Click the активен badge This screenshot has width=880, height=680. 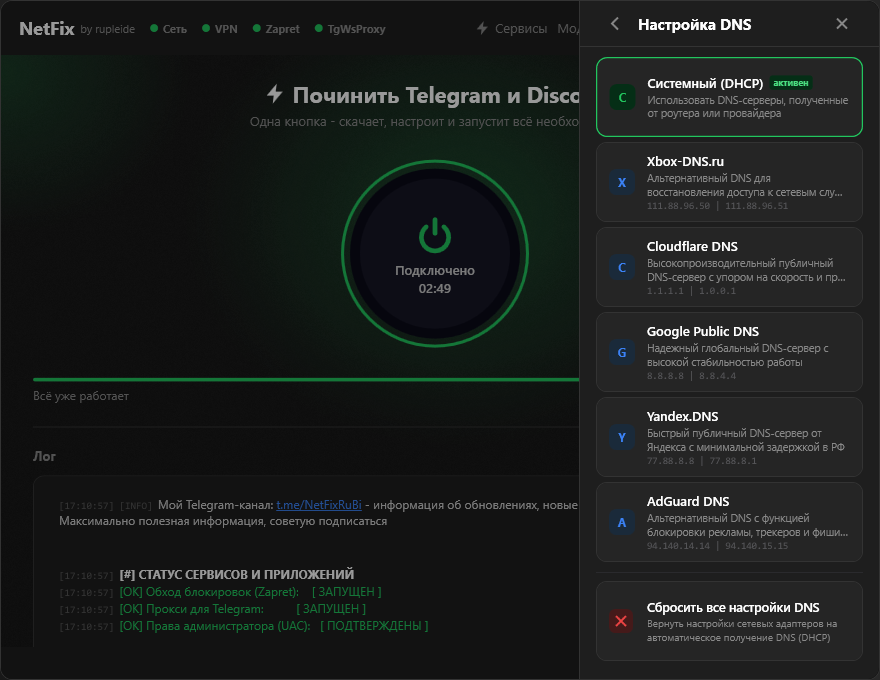pyautogui.click(x=791, y=83)
